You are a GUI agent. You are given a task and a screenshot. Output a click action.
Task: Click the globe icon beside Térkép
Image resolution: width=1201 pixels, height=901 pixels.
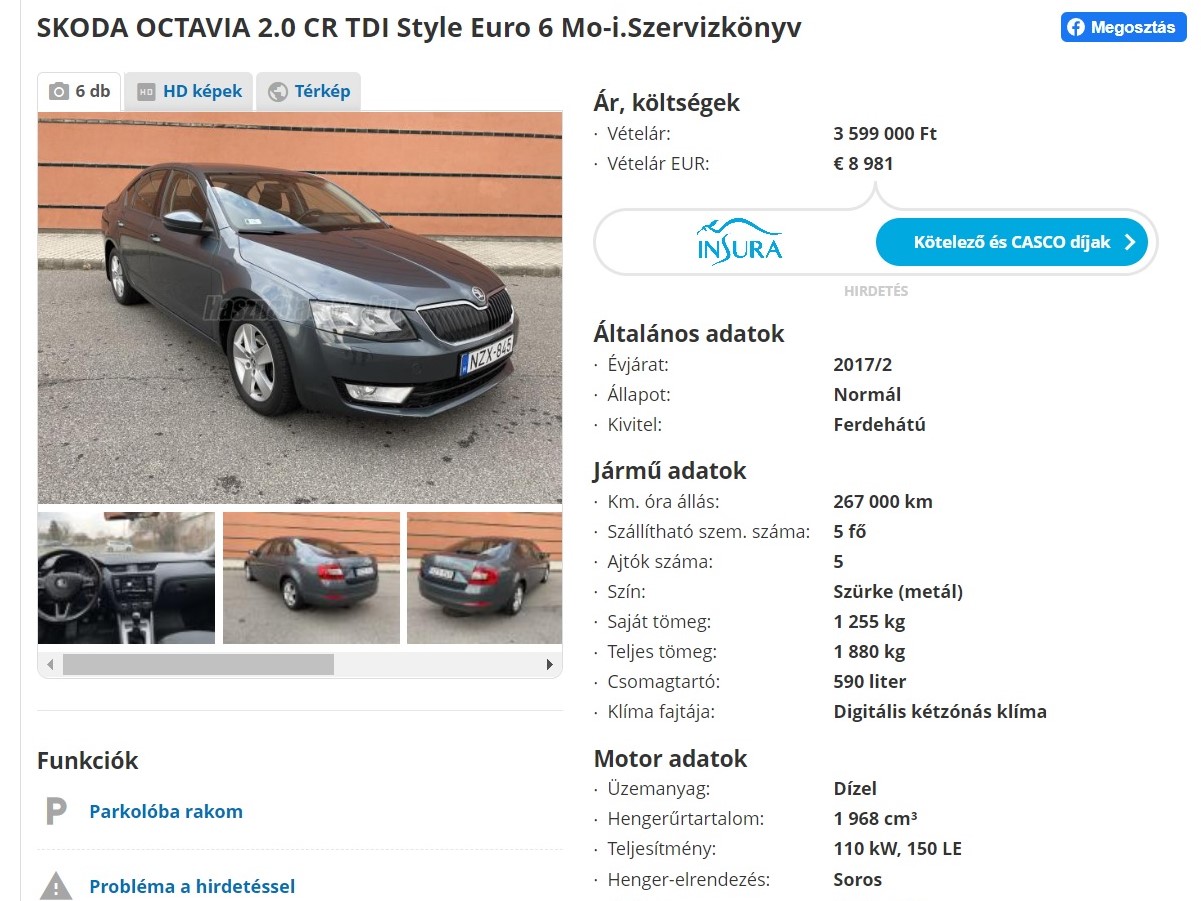(x=278, y=91)
